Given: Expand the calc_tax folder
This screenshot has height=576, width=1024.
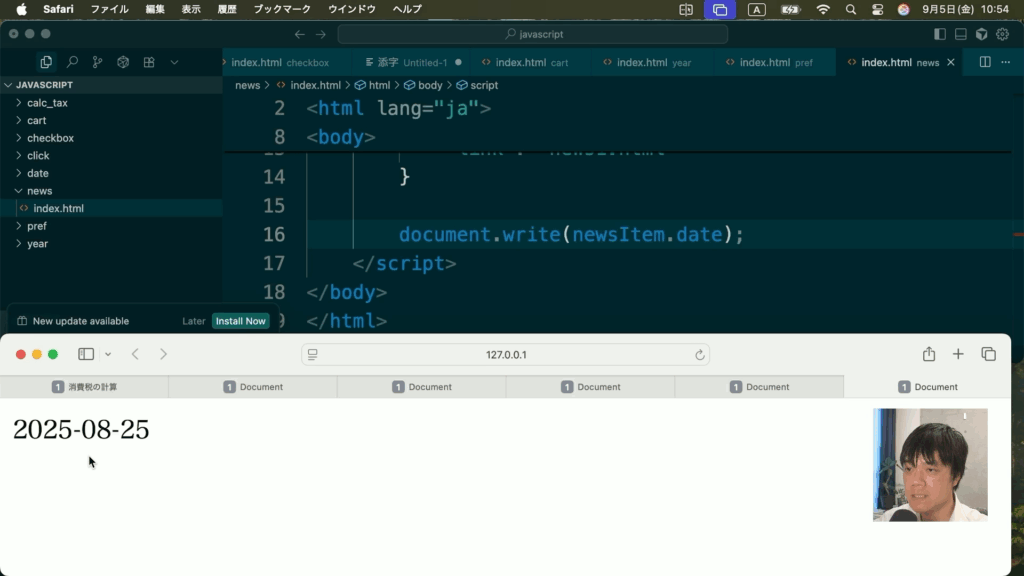Looking at the screenshot, I should 46,103.
